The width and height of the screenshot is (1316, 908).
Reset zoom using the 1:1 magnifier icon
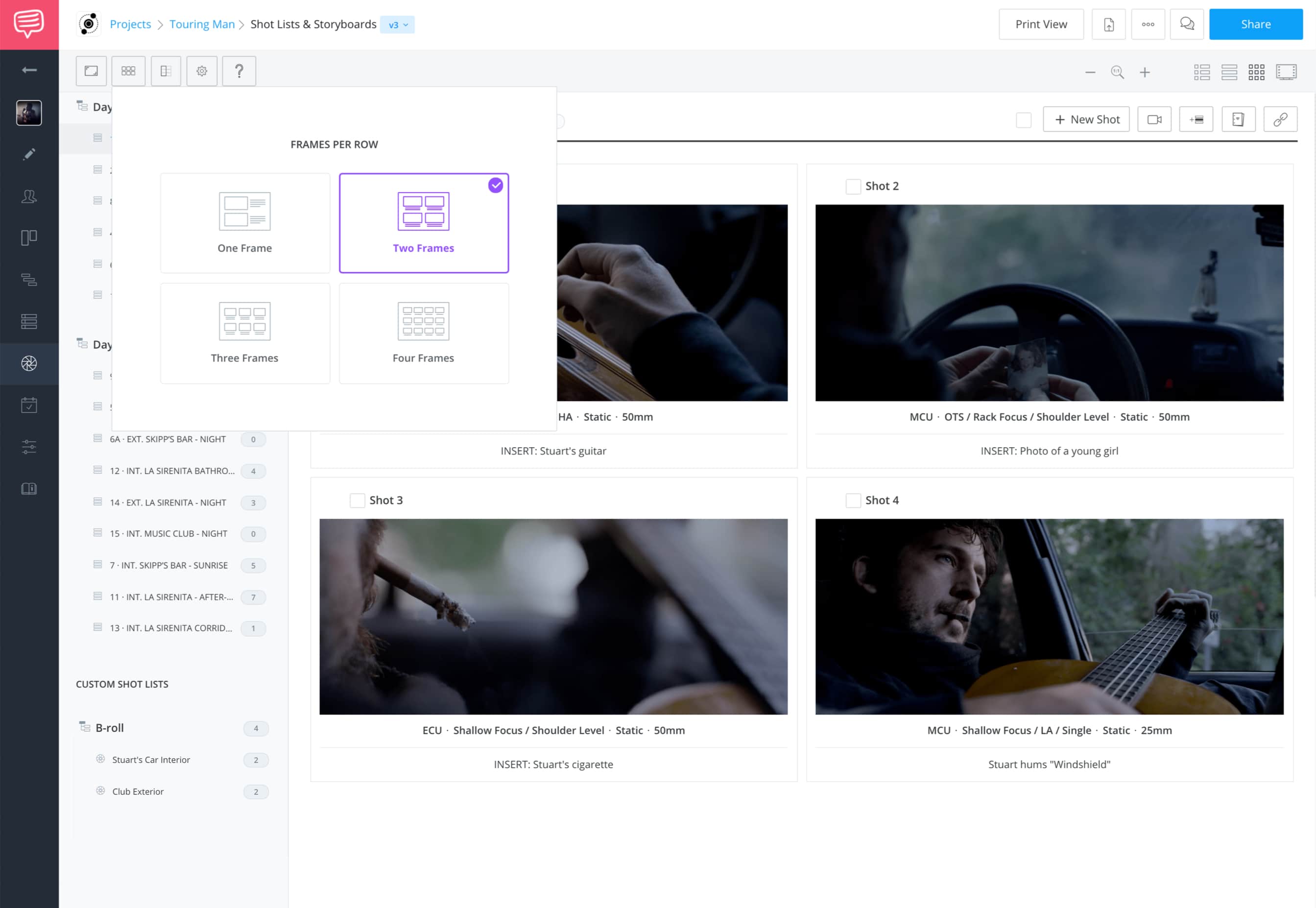(1116, 72)
